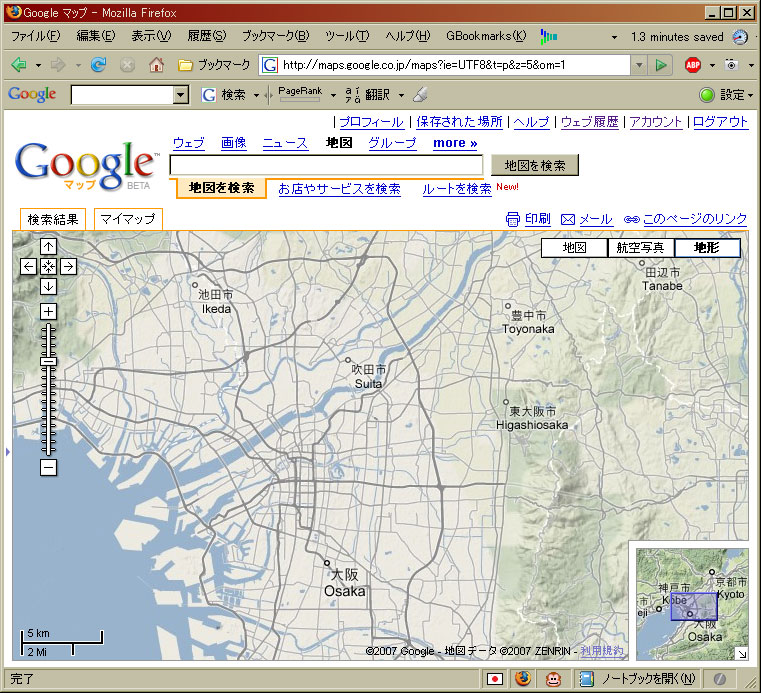Image resolution: width=761 pixels, height=693 pixels.
Task: Click the Google logo in the toolbar
Action: click(x=32, y=94)
